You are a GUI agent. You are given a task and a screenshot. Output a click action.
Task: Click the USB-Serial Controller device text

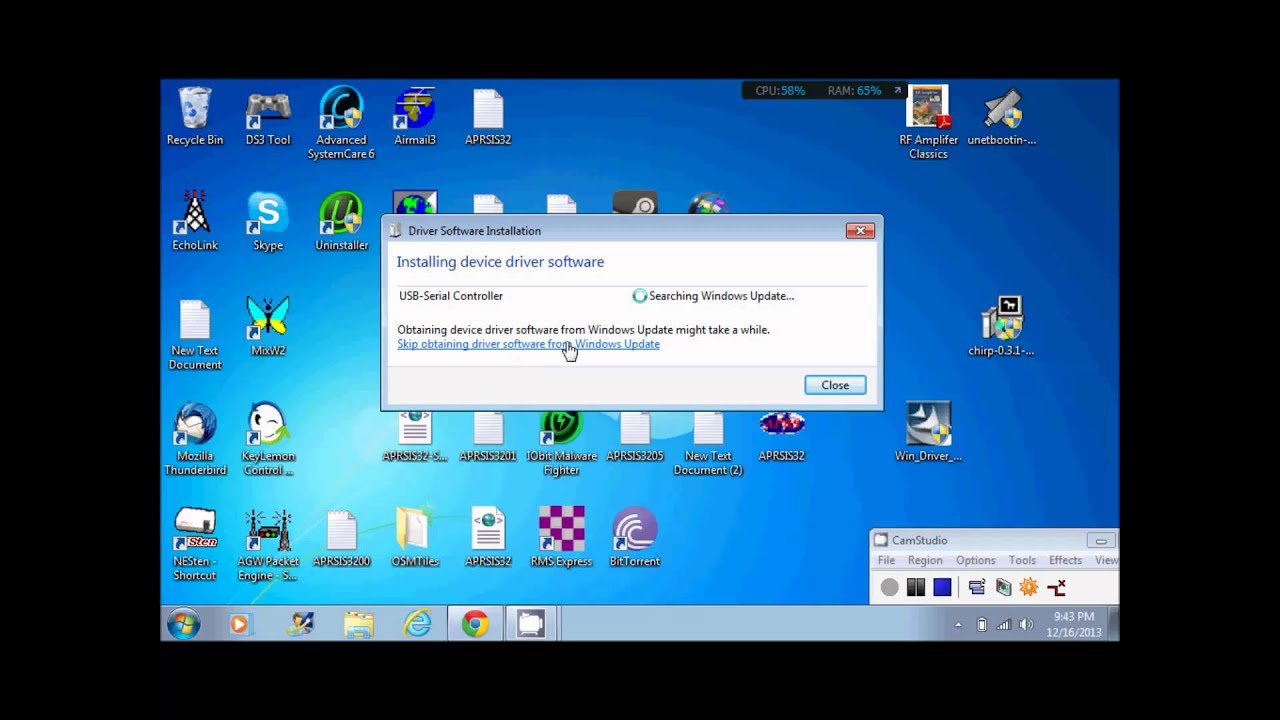point(451,296)
